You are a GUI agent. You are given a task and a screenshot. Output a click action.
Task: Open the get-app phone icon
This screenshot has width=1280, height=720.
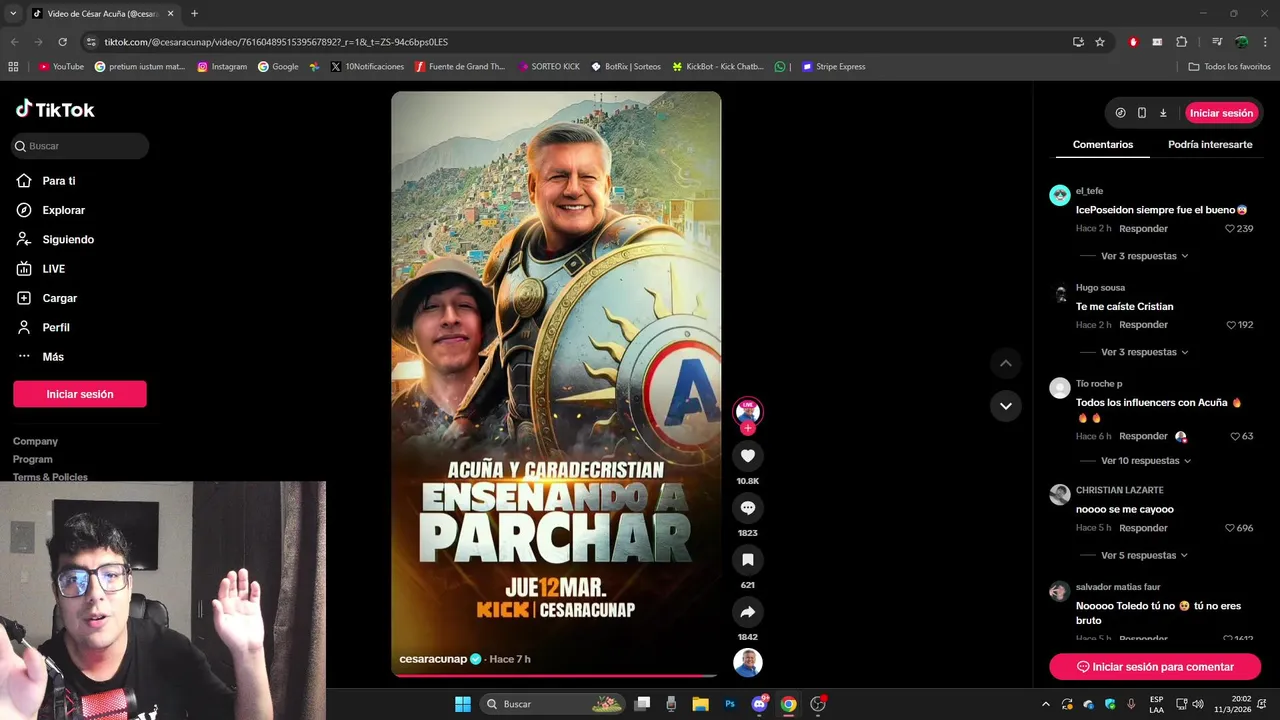(x=1142, y=113)
